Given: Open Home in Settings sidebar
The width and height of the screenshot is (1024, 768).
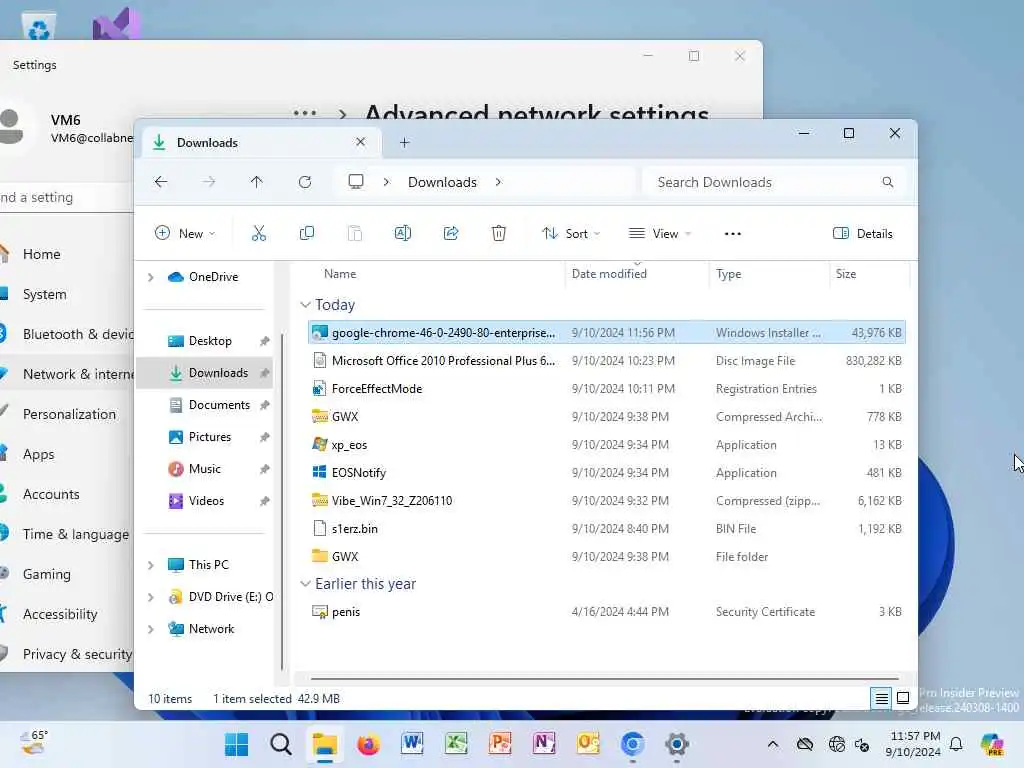Looking at the screenshot, I should 42,254.
